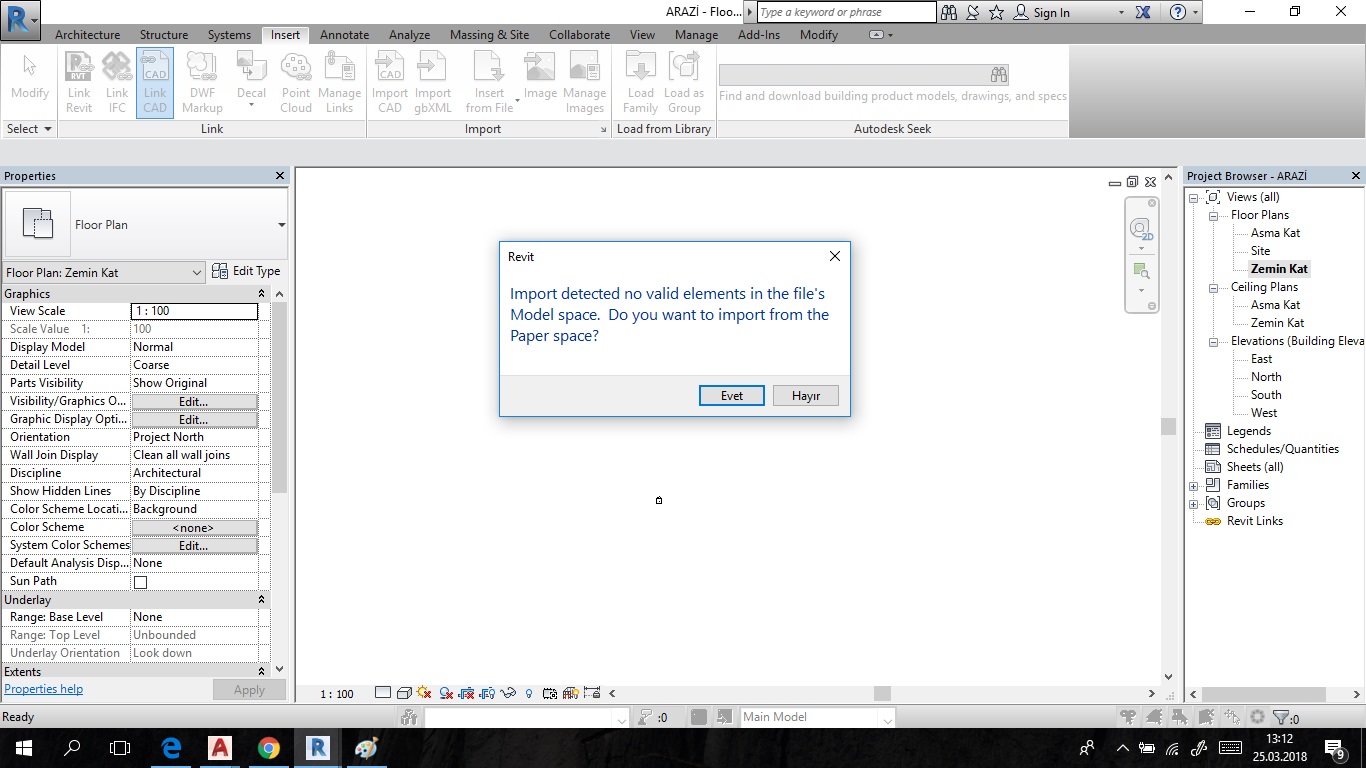The height and width of the screenshot is (768, 1366).
Task: Toggle Drag Elements on Selection in status bar
Action: tap(1232, 717)
